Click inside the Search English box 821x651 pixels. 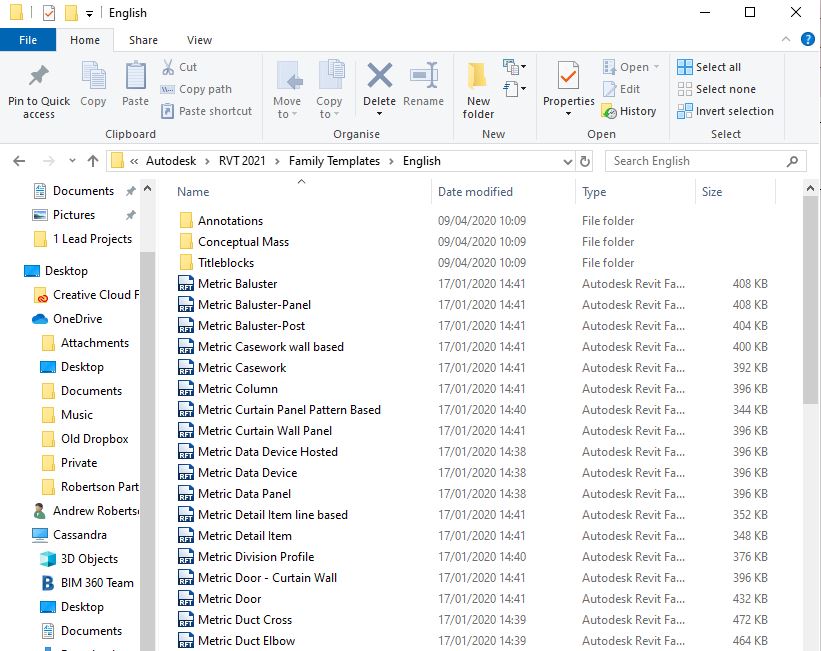click(x=700, y=160)
